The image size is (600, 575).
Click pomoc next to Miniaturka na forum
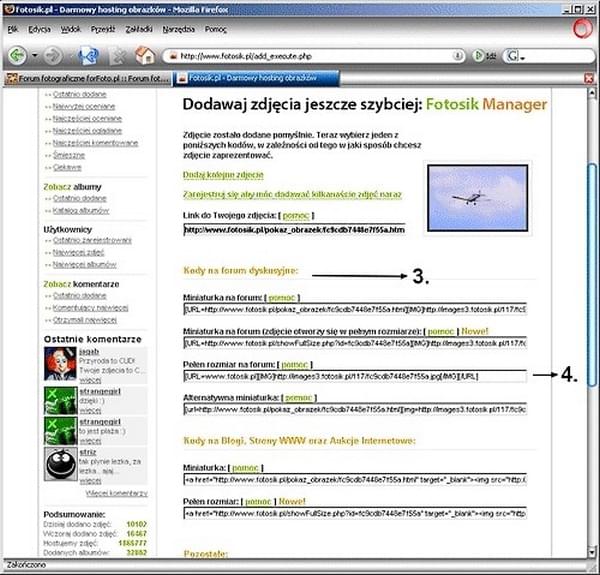click(282, 298)
